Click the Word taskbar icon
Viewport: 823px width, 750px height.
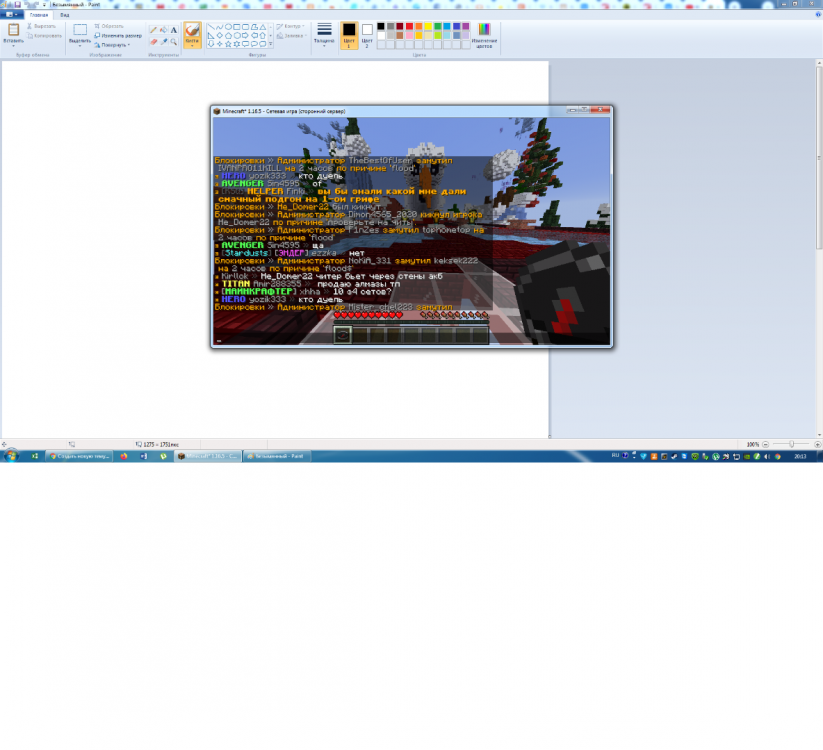(143, 456)
